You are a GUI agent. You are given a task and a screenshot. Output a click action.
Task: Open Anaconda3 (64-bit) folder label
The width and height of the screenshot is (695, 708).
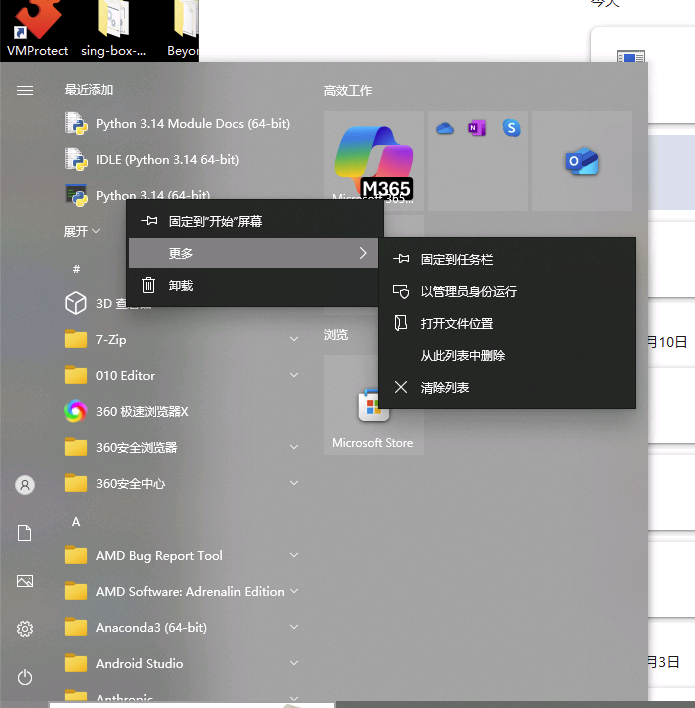pos(151,628)
